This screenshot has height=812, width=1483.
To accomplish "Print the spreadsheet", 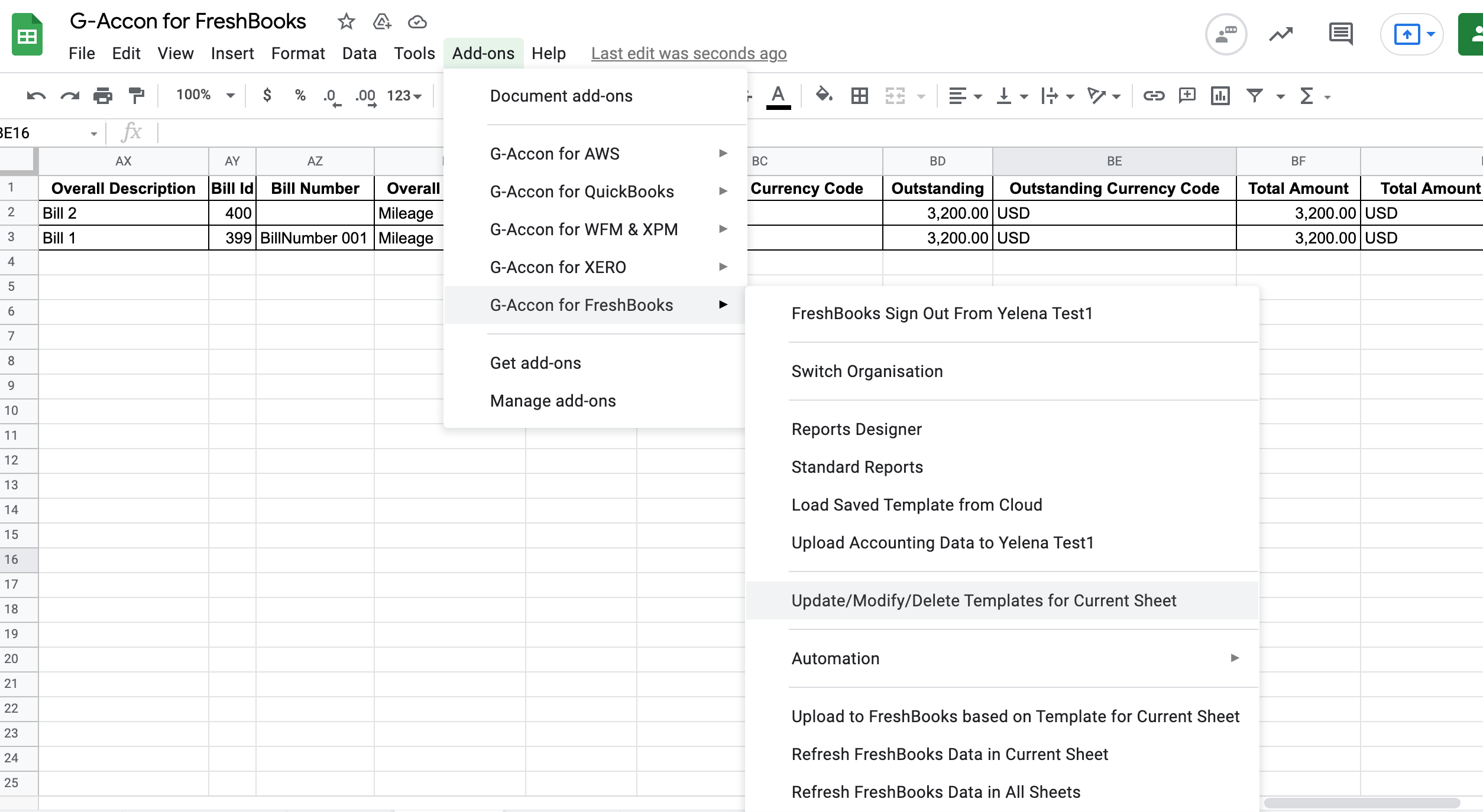I will 103,96.
